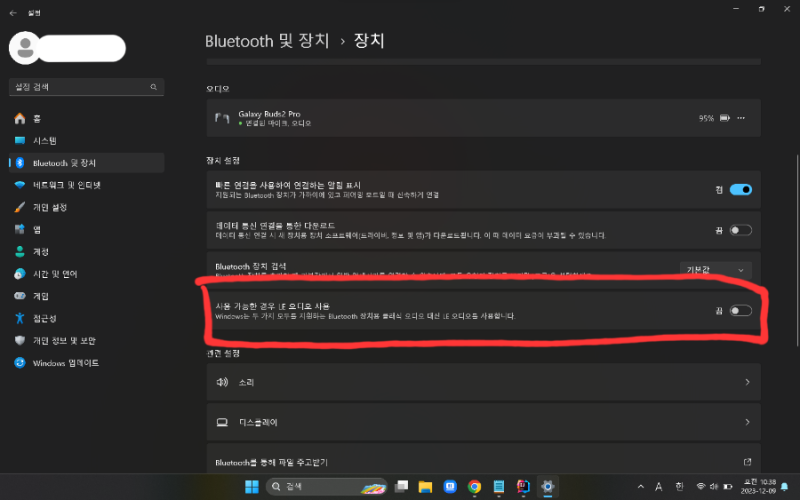This screenshot has height=500, width=800.
Task: Open Accessibility (접근성) settings
Action: (x=86, y=318)
